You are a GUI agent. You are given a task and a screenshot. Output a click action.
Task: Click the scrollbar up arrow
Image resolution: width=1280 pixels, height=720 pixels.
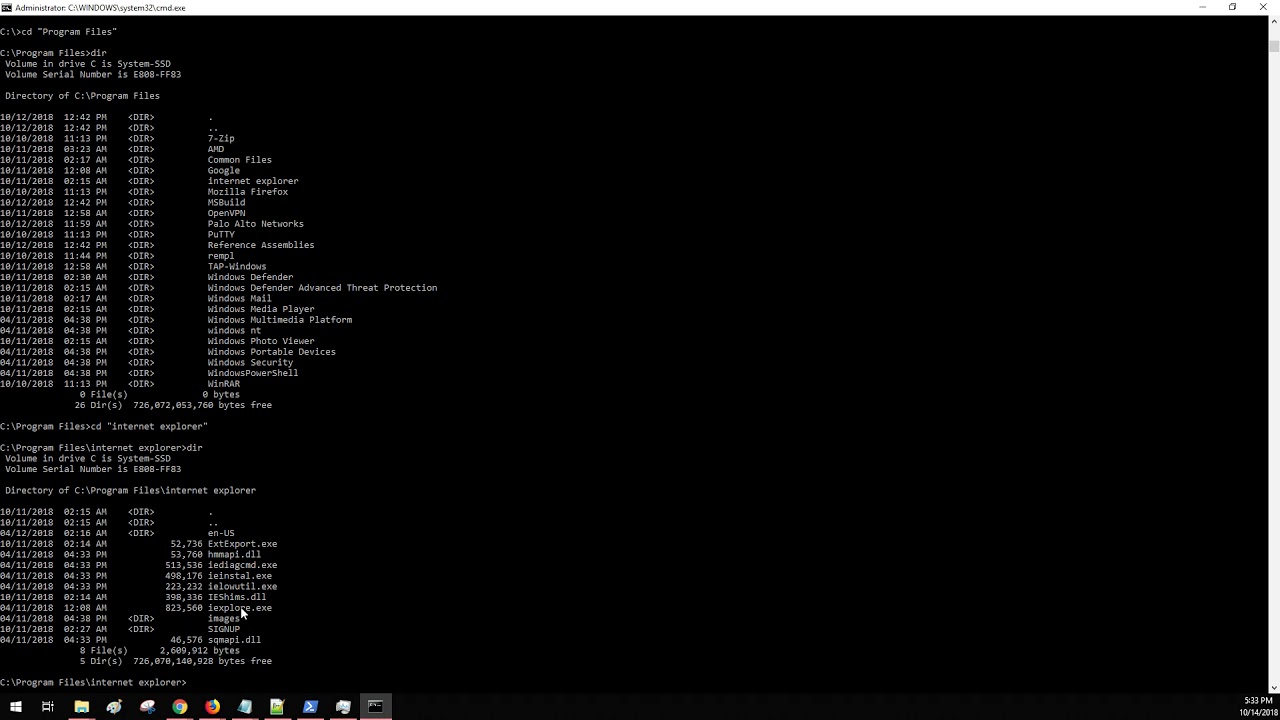(x=1274, y=21)
